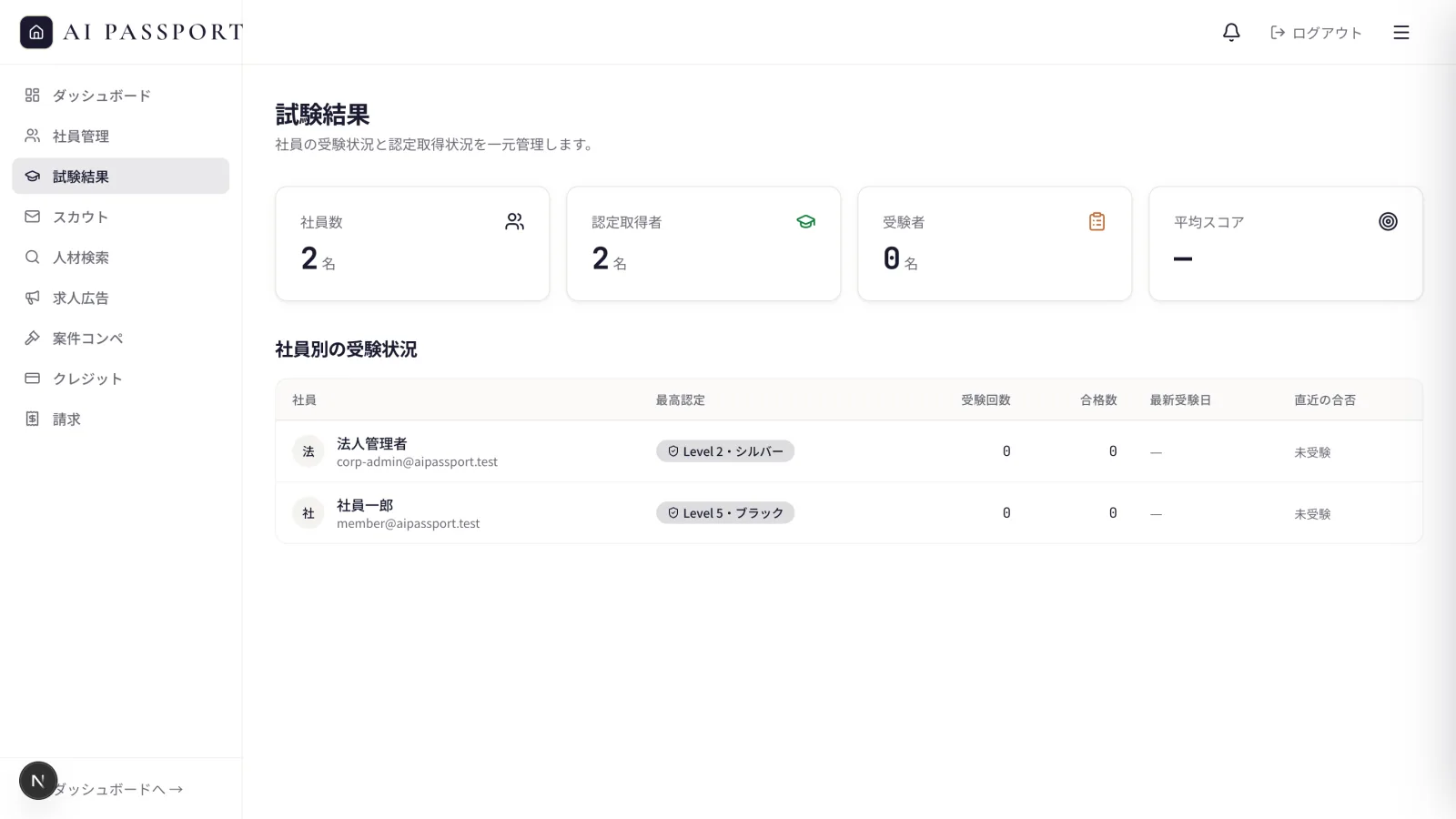The image size is (1456, 819).
Task: Select 試験結果 in the sidebar
Action: (x=120, y=177)
